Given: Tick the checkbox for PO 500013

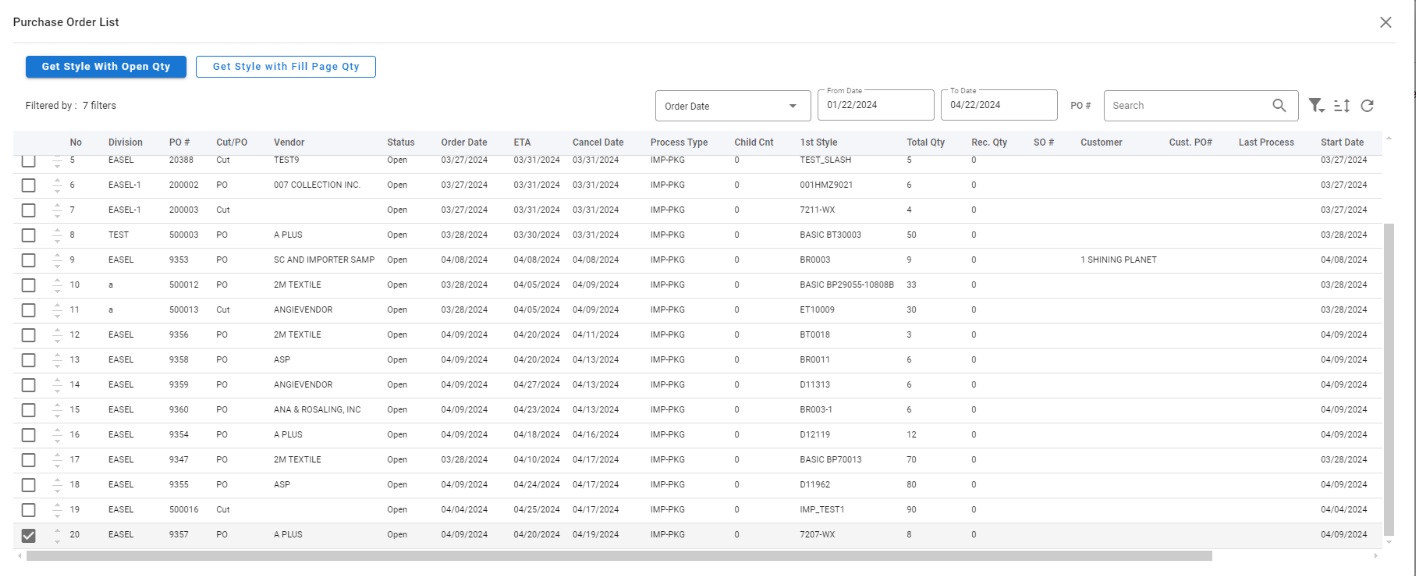Looking at the screenshot, I should point(28,310).
